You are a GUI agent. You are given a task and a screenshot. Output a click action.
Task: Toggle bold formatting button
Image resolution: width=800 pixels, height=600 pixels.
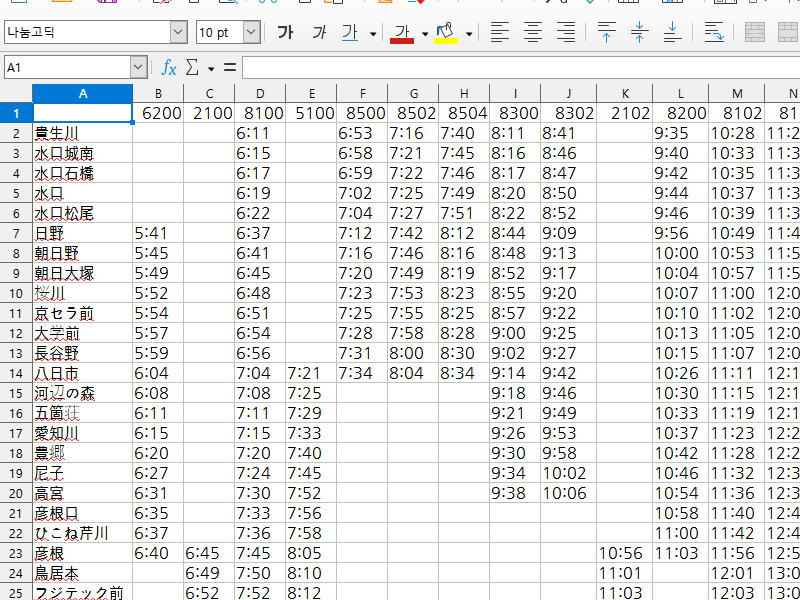285,33
